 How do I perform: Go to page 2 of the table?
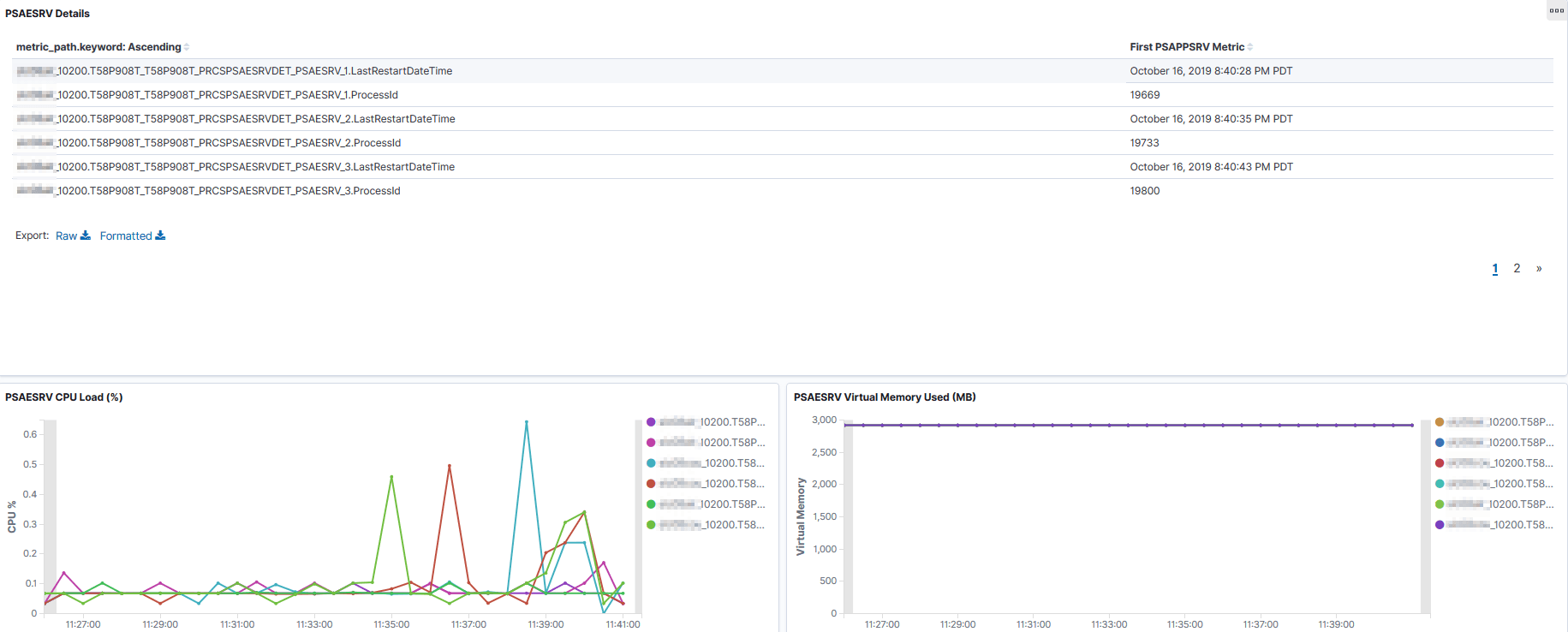[1517, 268]
